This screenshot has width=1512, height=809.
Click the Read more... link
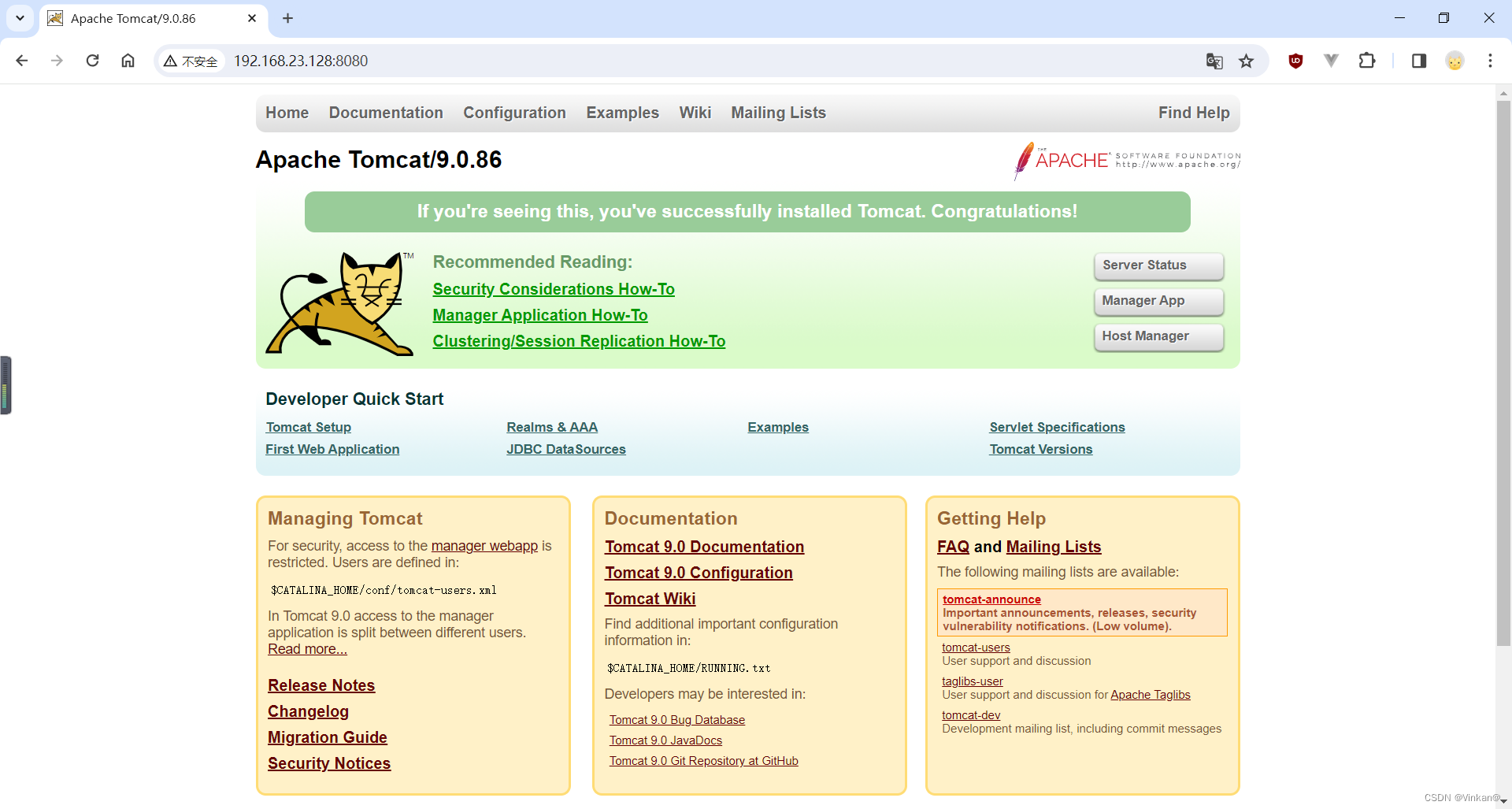tap(307, 649)
